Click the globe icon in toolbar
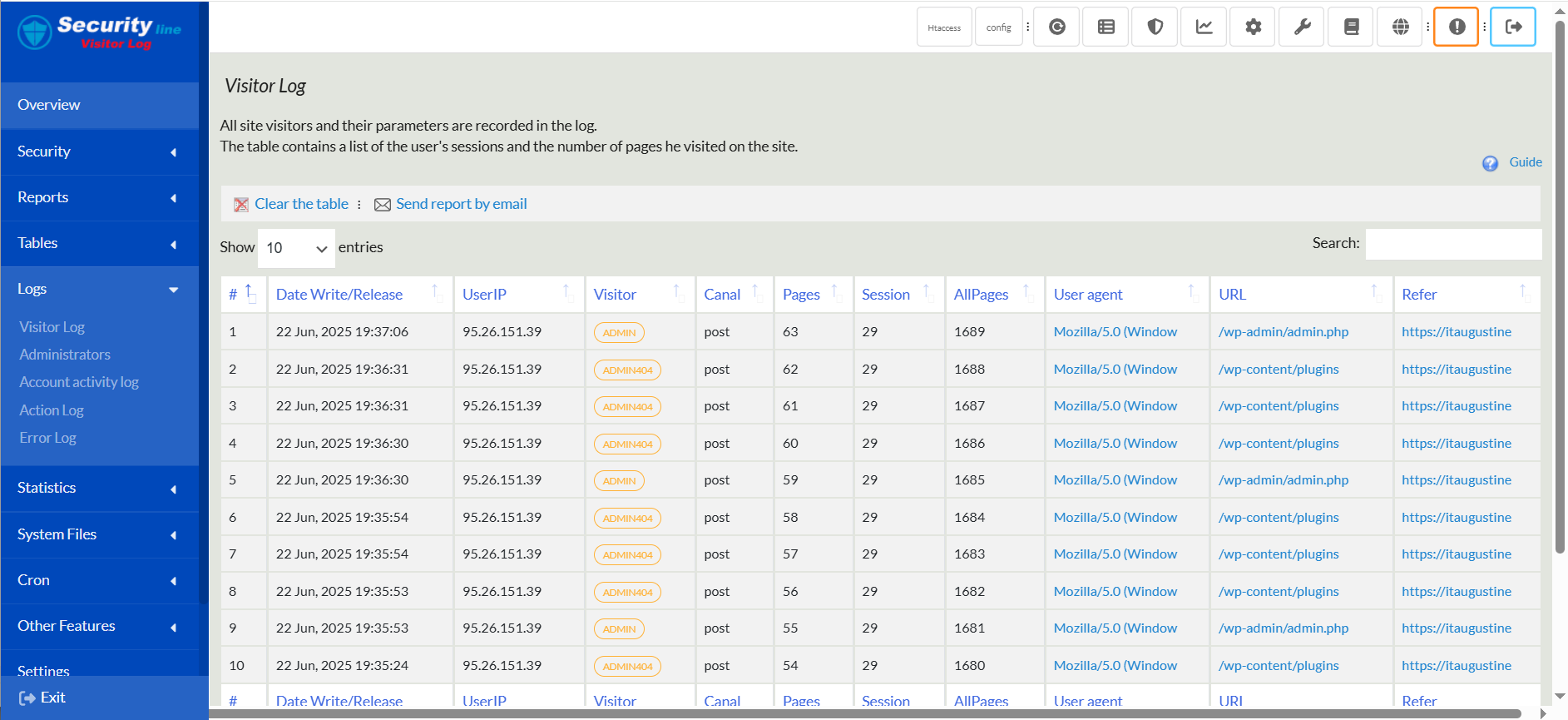This screenshot has height=720, width=1568. [1401, 27]
